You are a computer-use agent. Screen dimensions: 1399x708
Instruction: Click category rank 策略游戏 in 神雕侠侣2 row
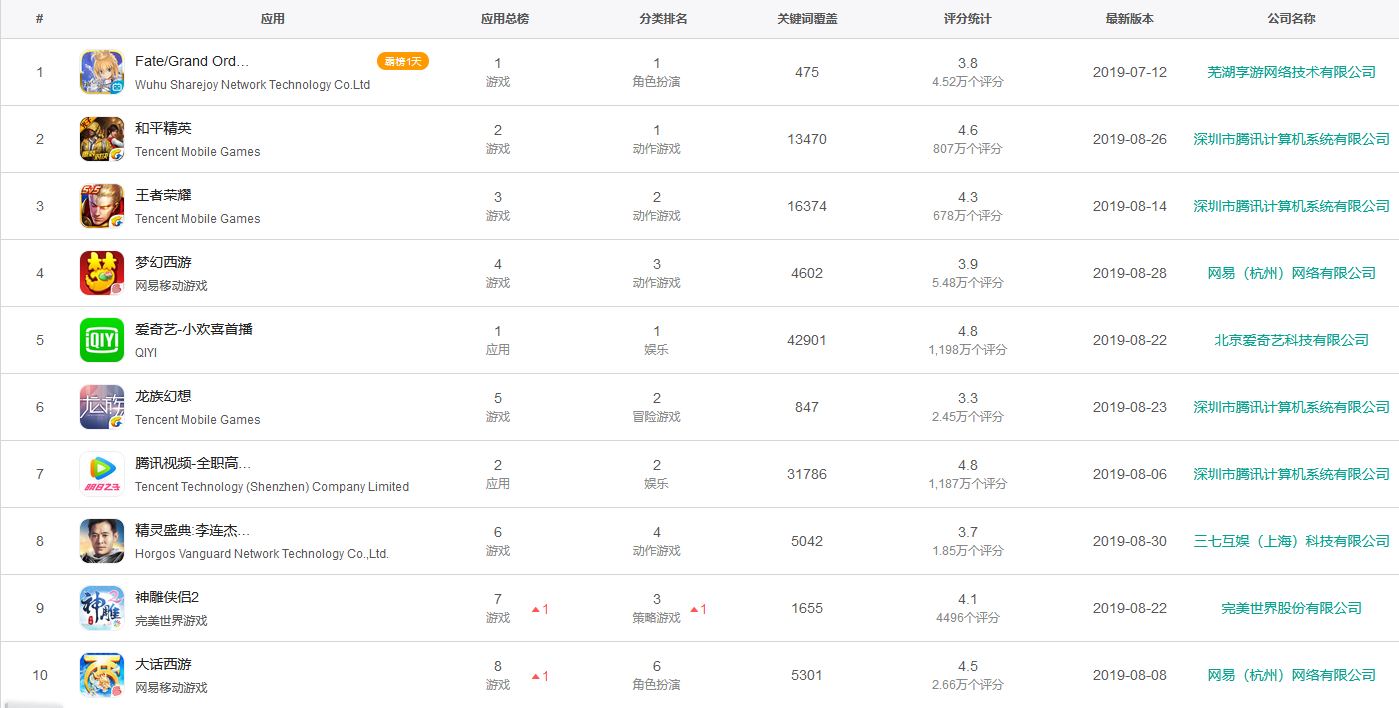[656, 618]
